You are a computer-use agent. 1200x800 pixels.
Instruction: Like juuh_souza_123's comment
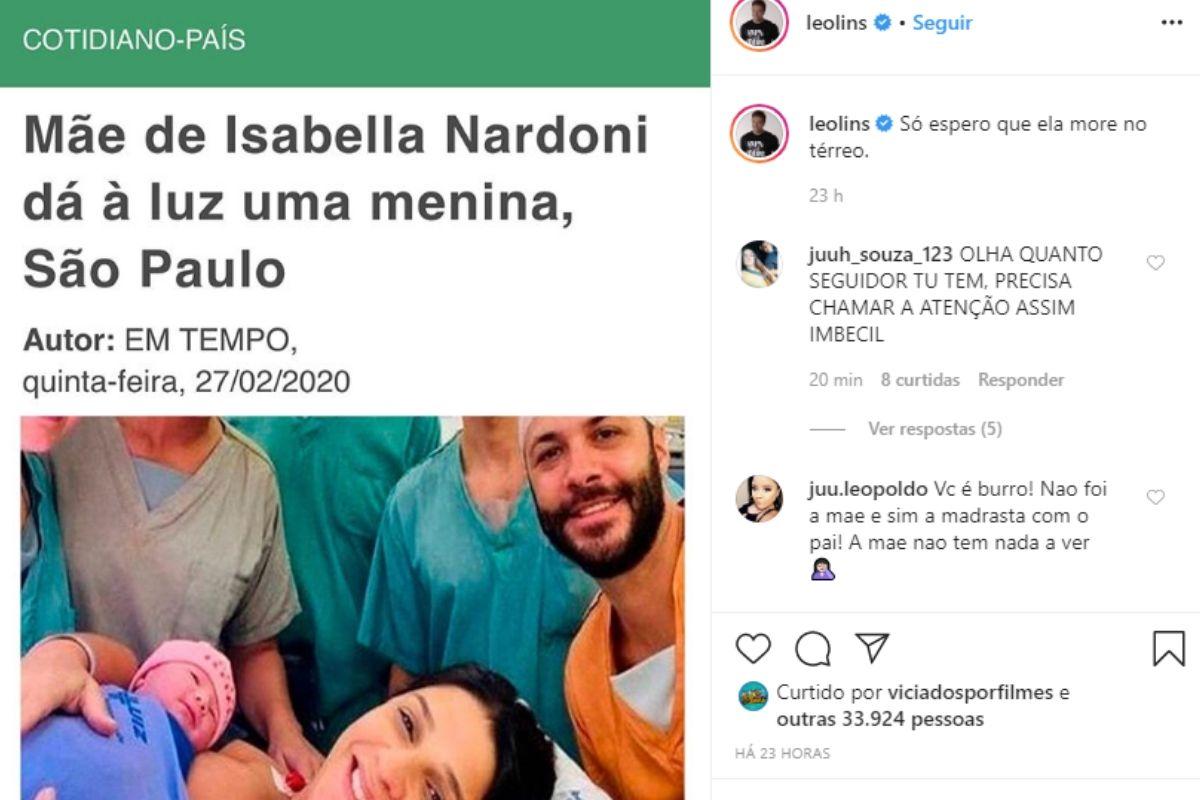[1155, 263]
